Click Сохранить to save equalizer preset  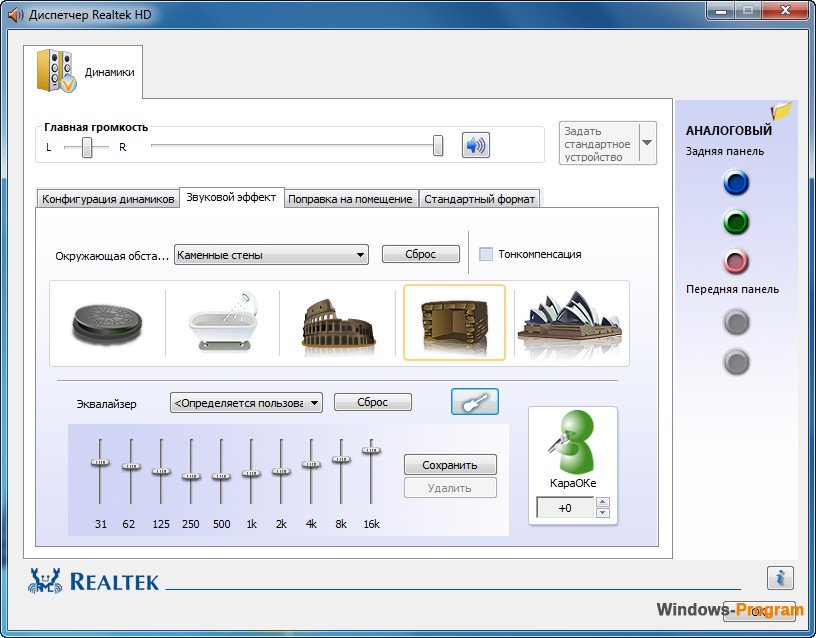point(450,465)
